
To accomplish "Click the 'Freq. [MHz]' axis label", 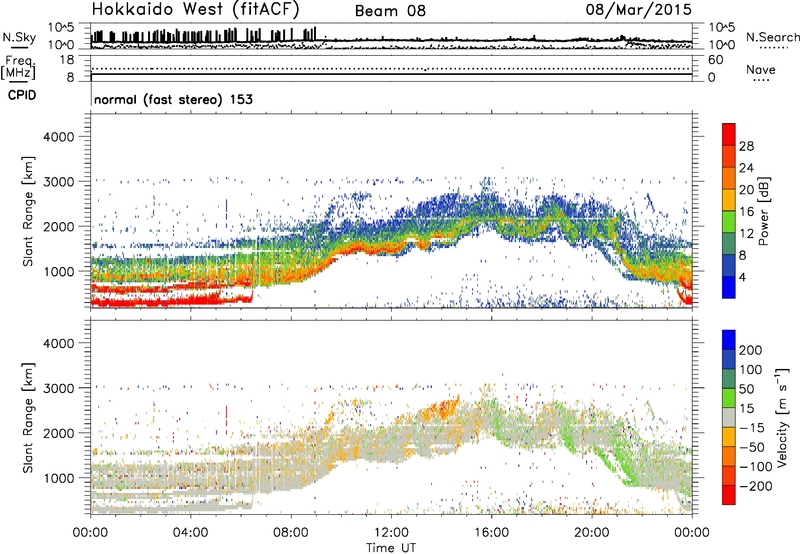I will (19, 68).
